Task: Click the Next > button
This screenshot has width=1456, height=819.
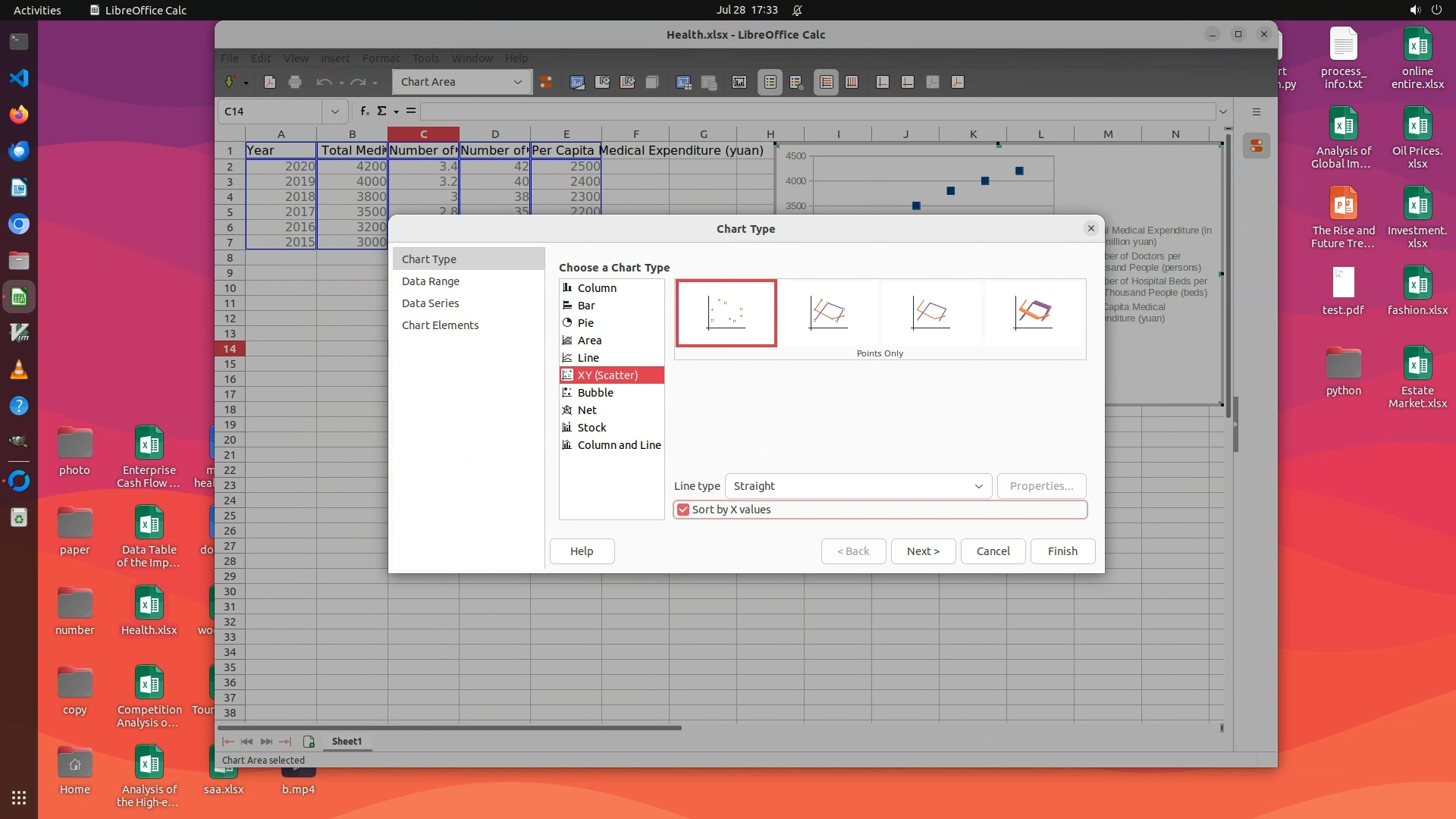Action: pos(922,551)
